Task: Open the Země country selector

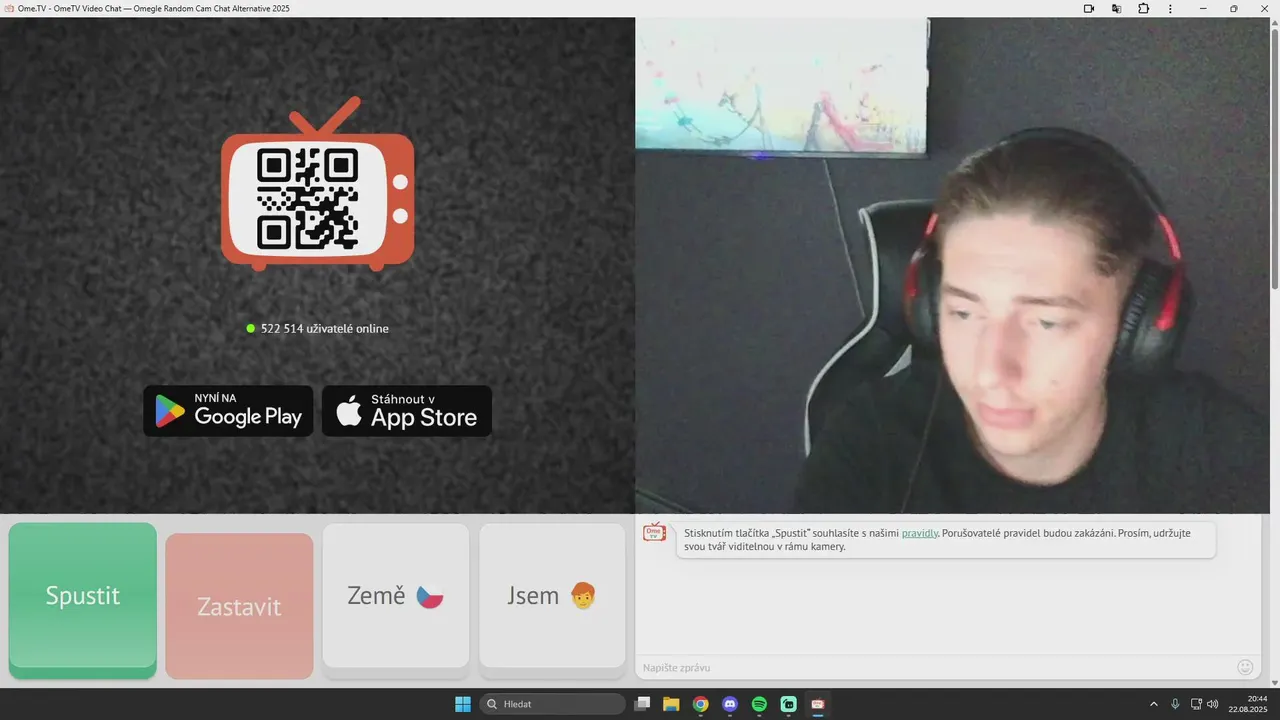Action: [396, 596]
